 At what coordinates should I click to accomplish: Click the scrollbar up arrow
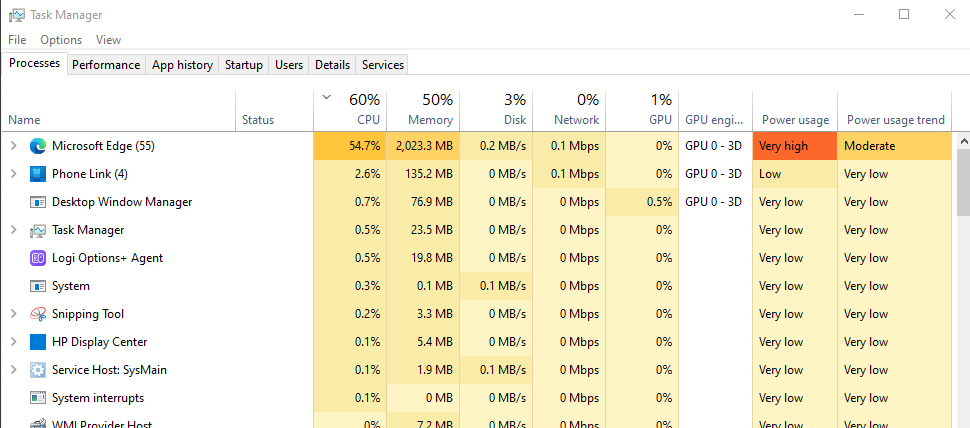[x=963, y=140]
